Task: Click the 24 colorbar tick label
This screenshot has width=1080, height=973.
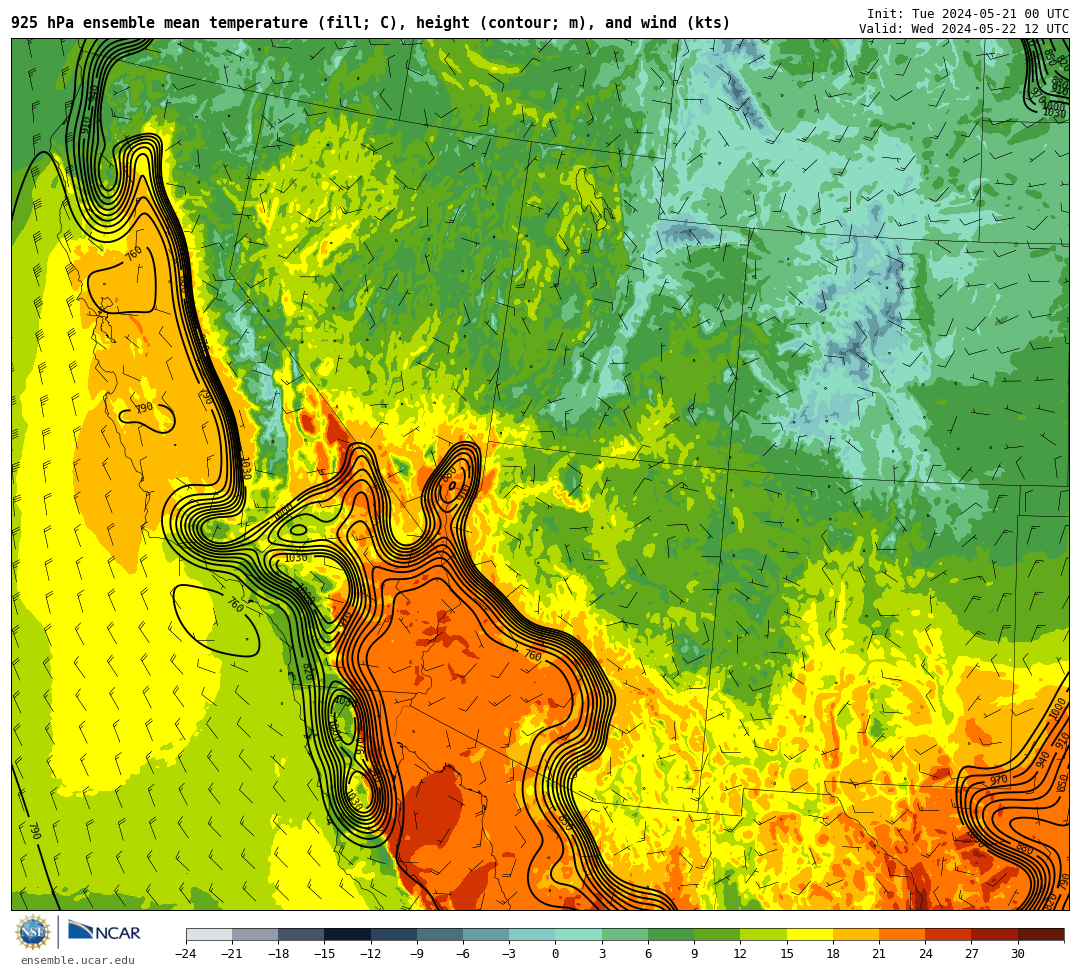Action: point(925,954)
